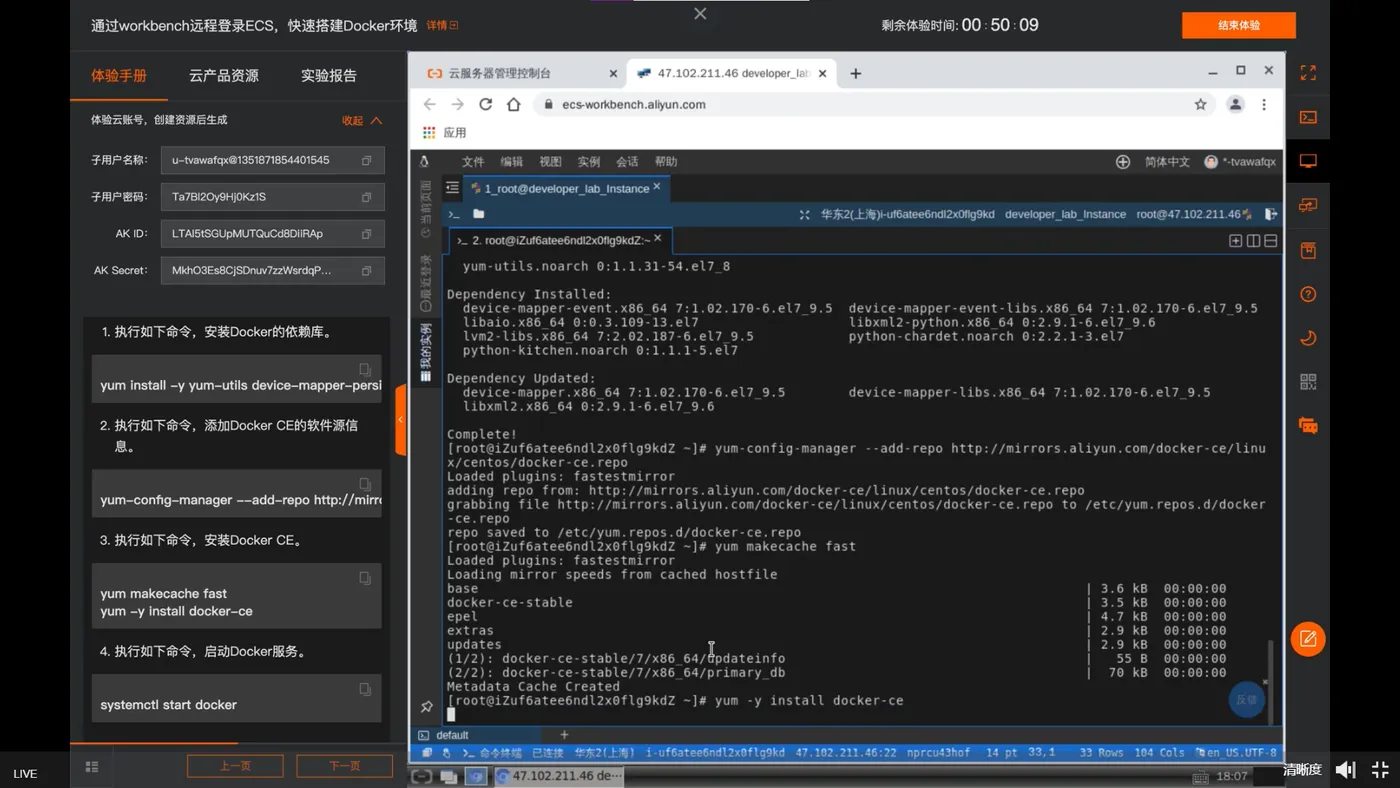Open the 编辑 menu in workbench
1400x788 pixels.
[x=512, y=162]
